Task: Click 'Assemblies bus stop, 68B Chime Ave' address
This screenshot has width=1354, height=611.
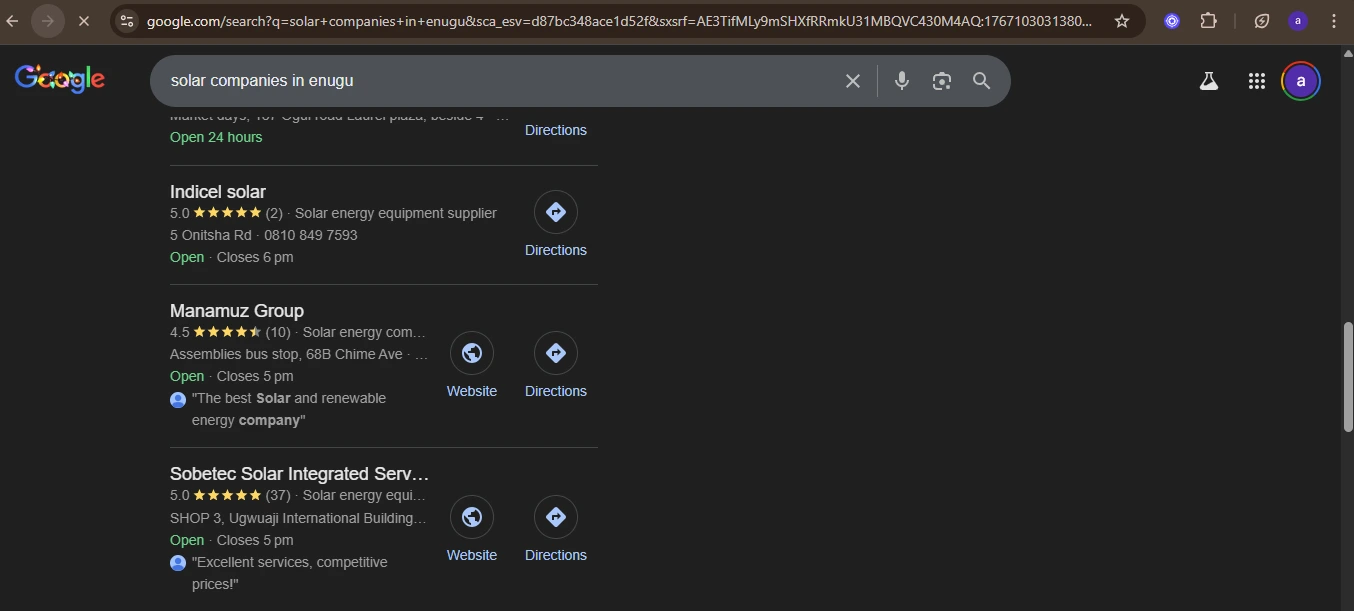Action: [x=286, y=354]
